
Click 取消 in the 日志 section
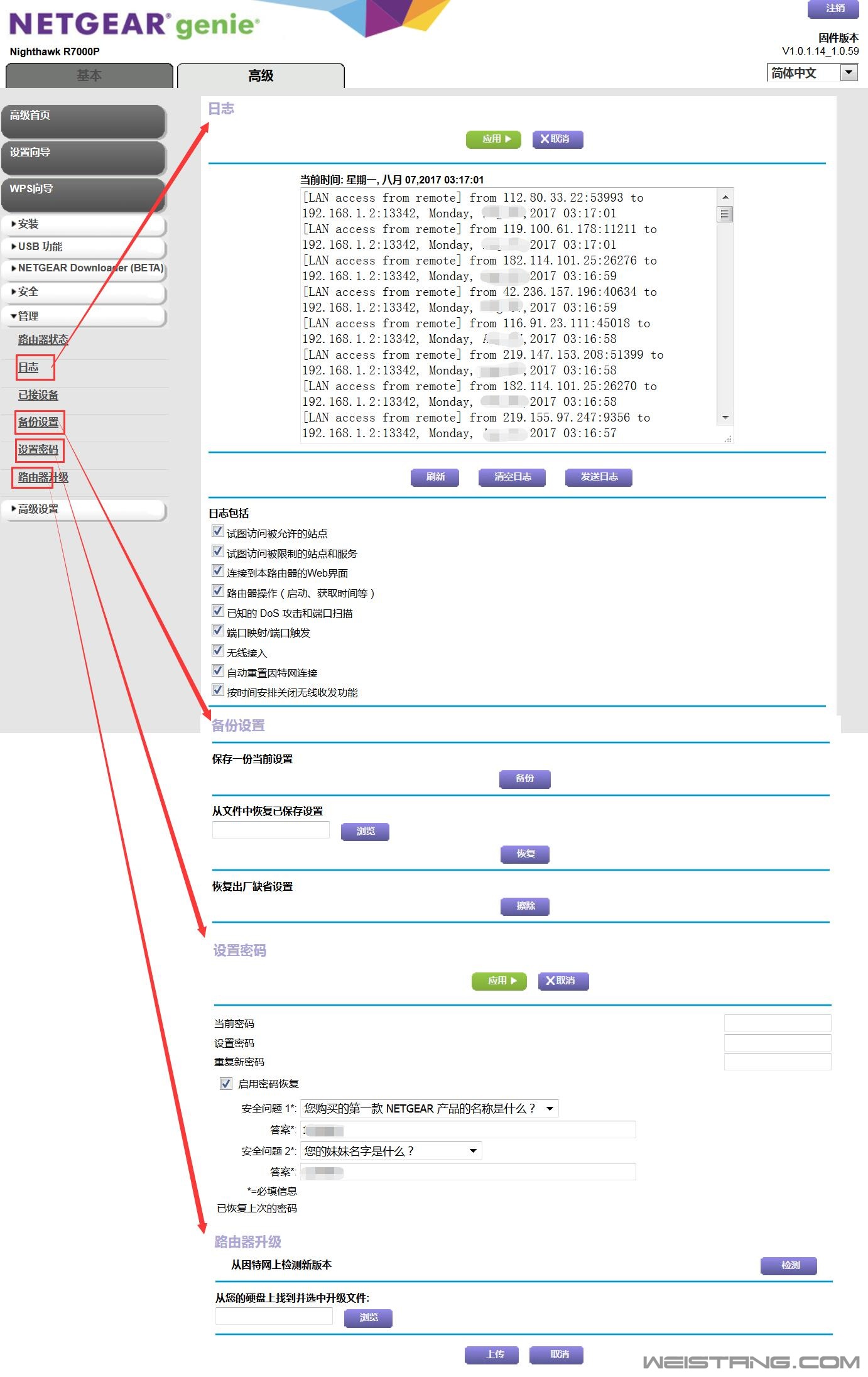558,139
